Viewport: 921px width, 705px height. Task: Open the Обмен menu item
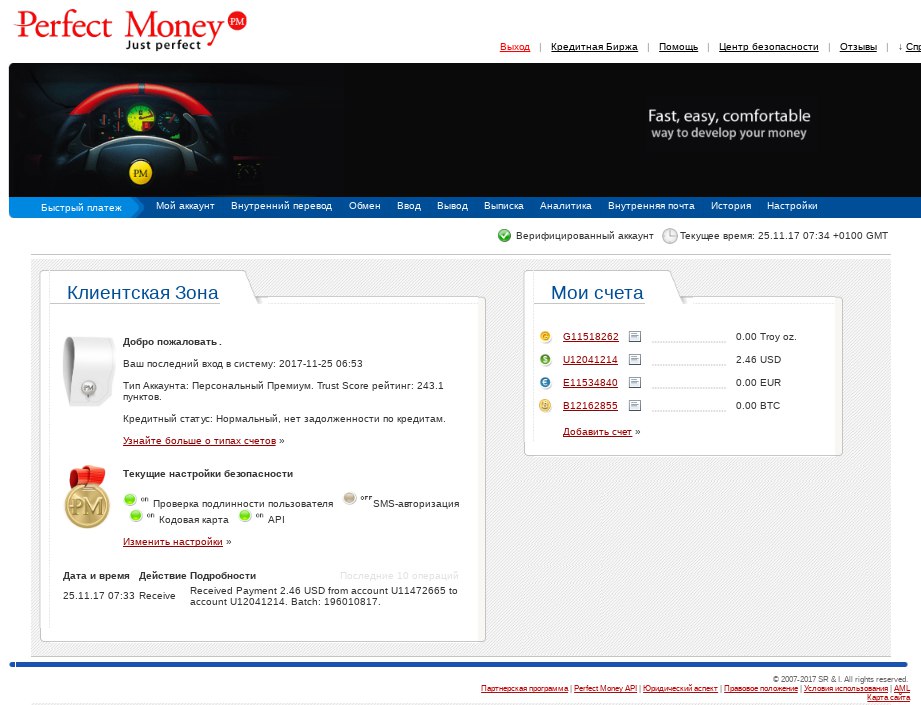click(x=365, y=206)
